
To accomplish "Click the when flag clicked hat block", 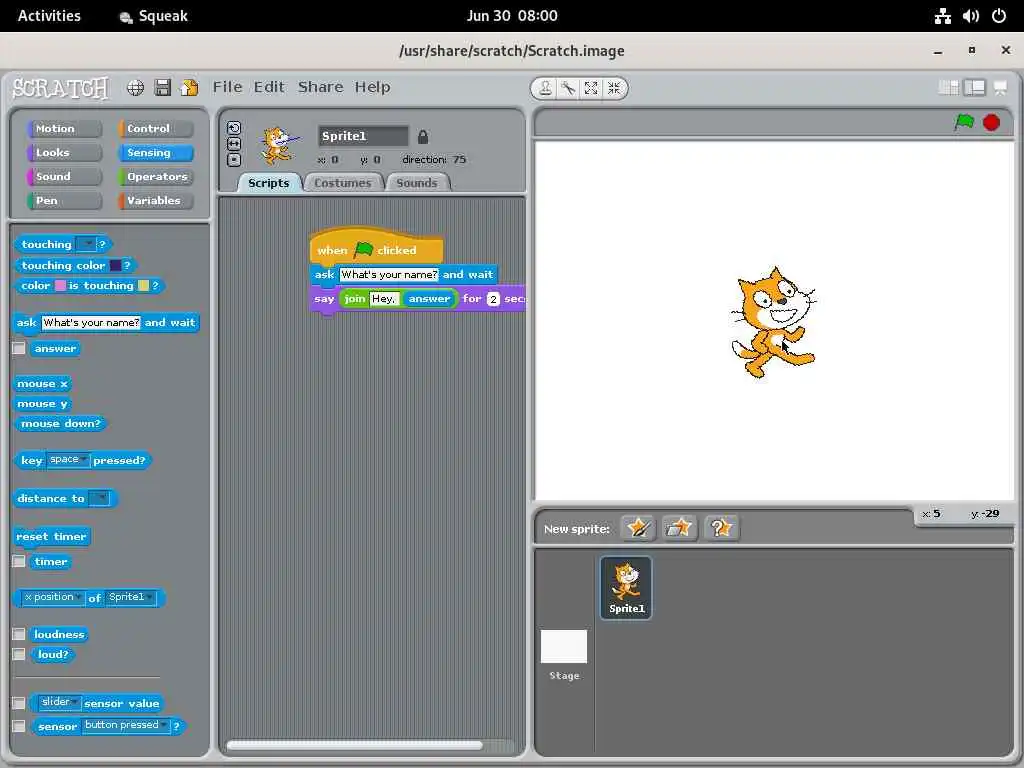I will tap(377, 248).
